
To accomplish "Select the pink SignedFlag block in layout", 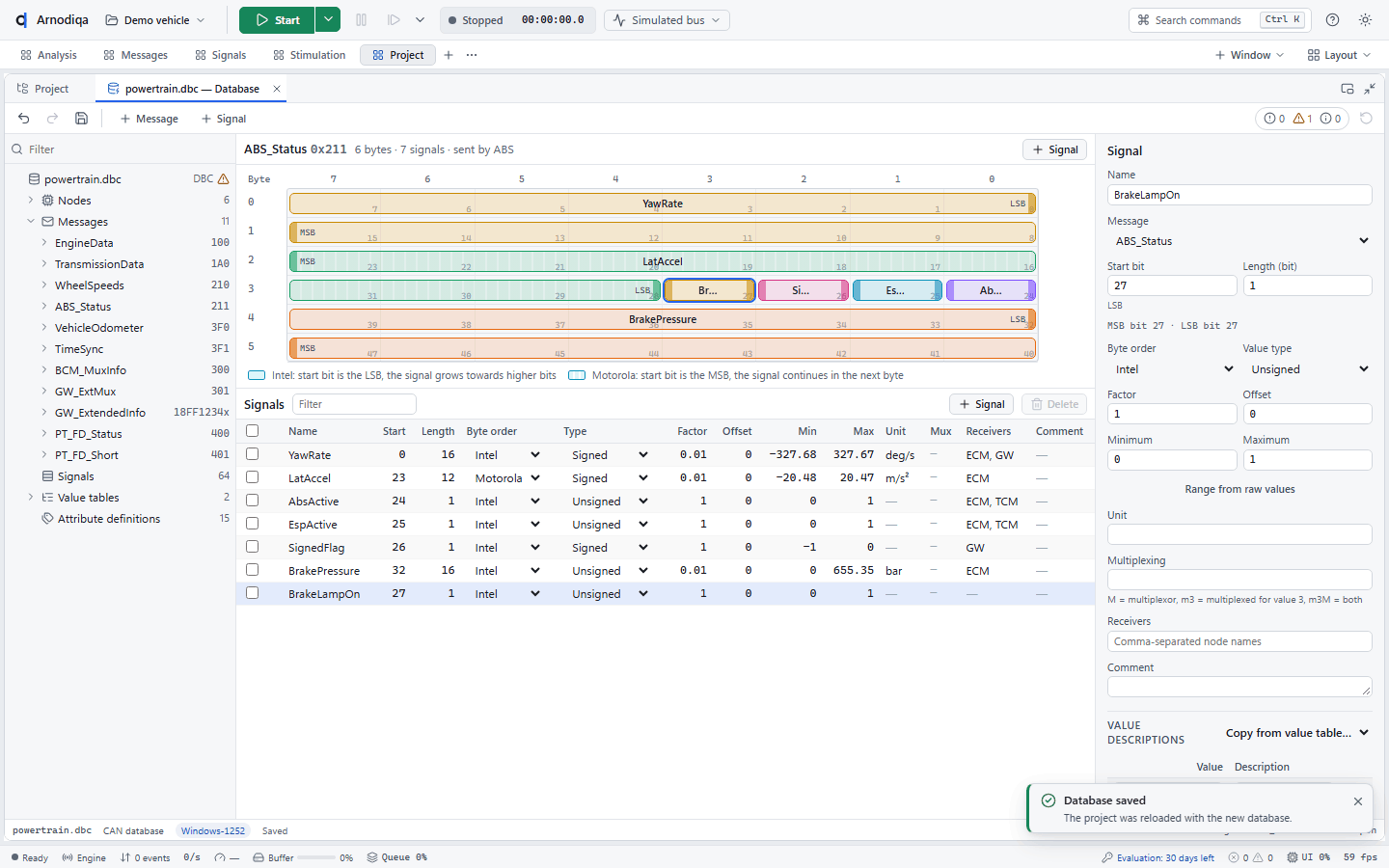I will [x=803, y=290].
